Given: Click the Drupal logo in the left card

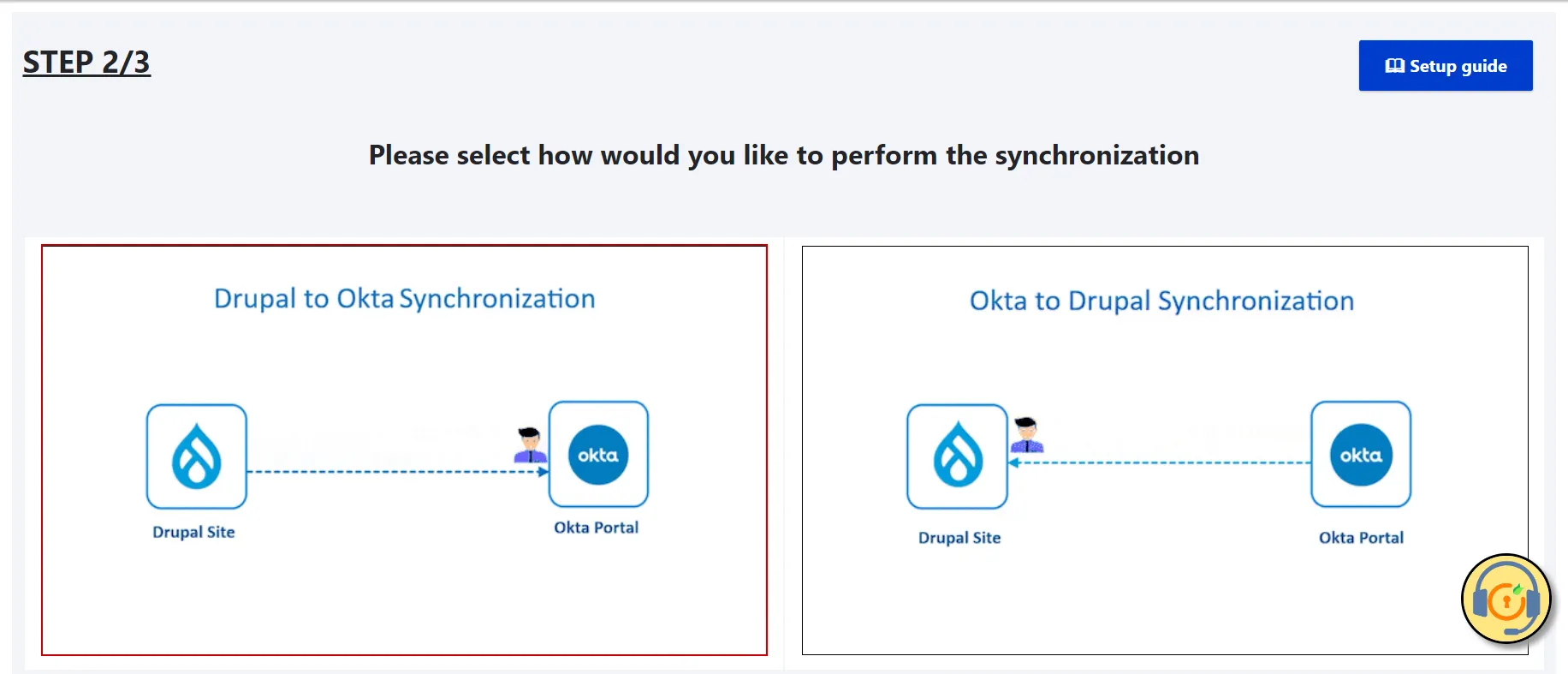Looking at the screenshot, I should click(x=197, y=456).
